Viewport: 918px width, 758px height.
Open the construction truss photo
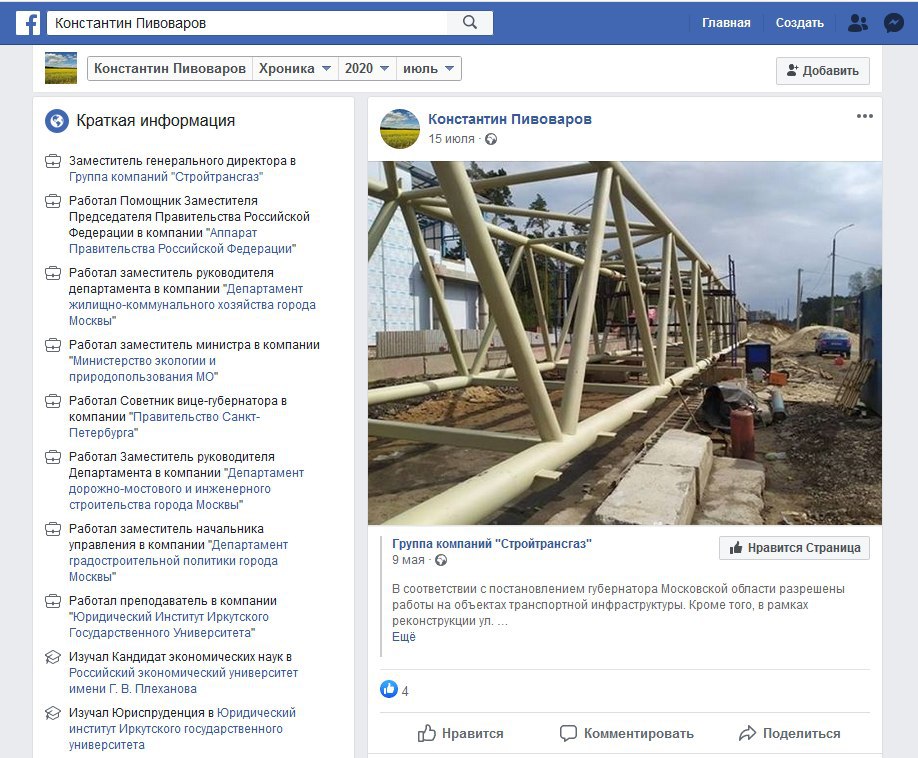625,343
